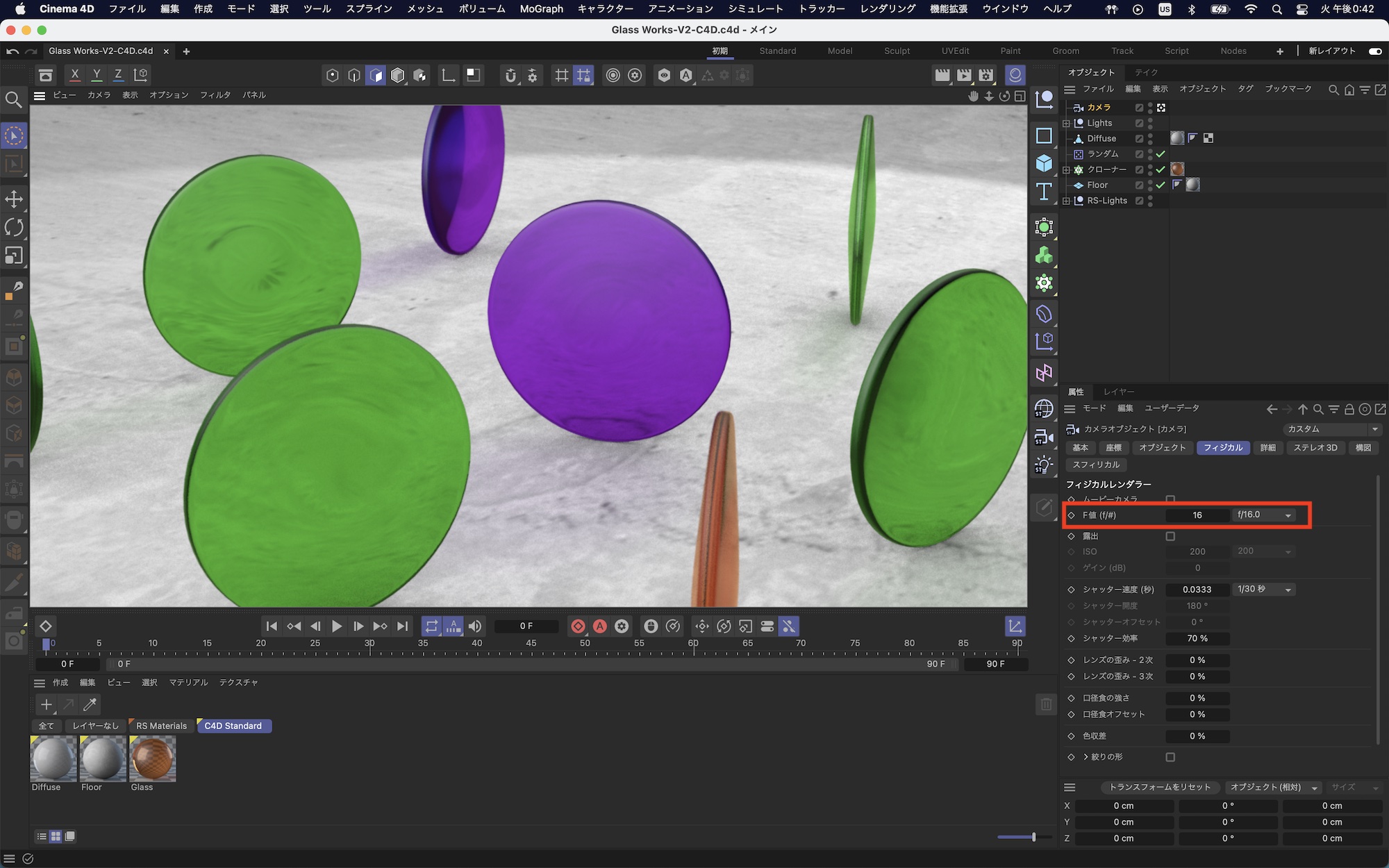This screenshot has height=868, width=1389.
Task: Enable the 露出 checkbox
Action: 1170,536
